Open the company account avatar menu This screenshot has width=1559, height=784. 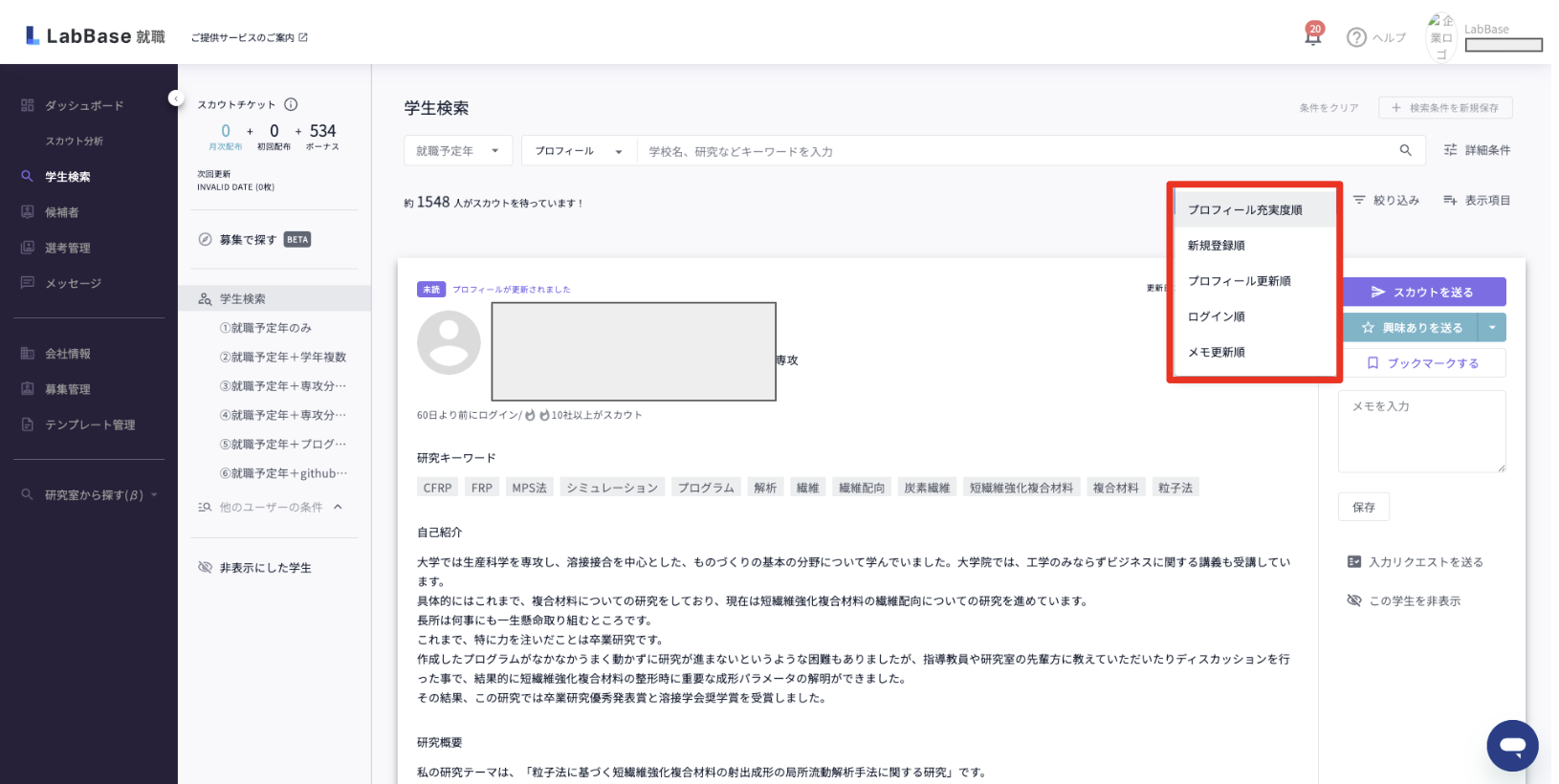(x=1440, y=37)
